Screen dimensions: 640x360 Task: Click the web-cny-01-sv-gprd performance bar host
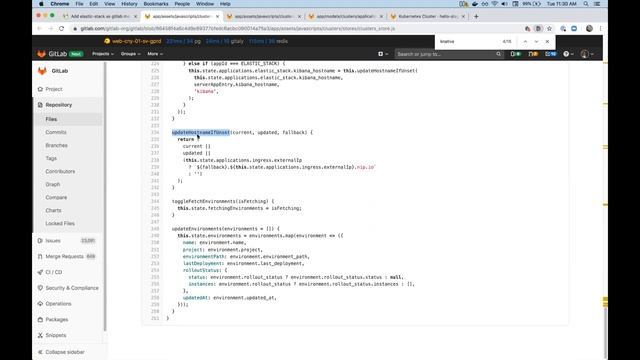136,41
